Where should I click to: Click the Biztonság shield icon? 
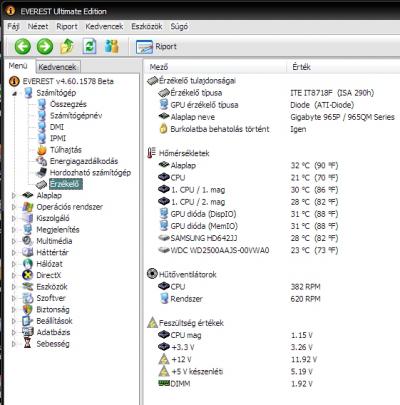pyautogui.click(x=27, y=310)
